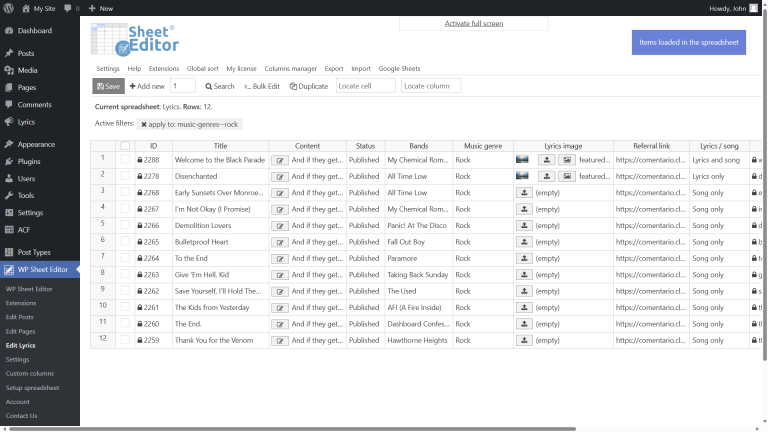Screen dimensions: 768x432
Task: Open the Settings toolbar menu
Action: click(108, 69)
